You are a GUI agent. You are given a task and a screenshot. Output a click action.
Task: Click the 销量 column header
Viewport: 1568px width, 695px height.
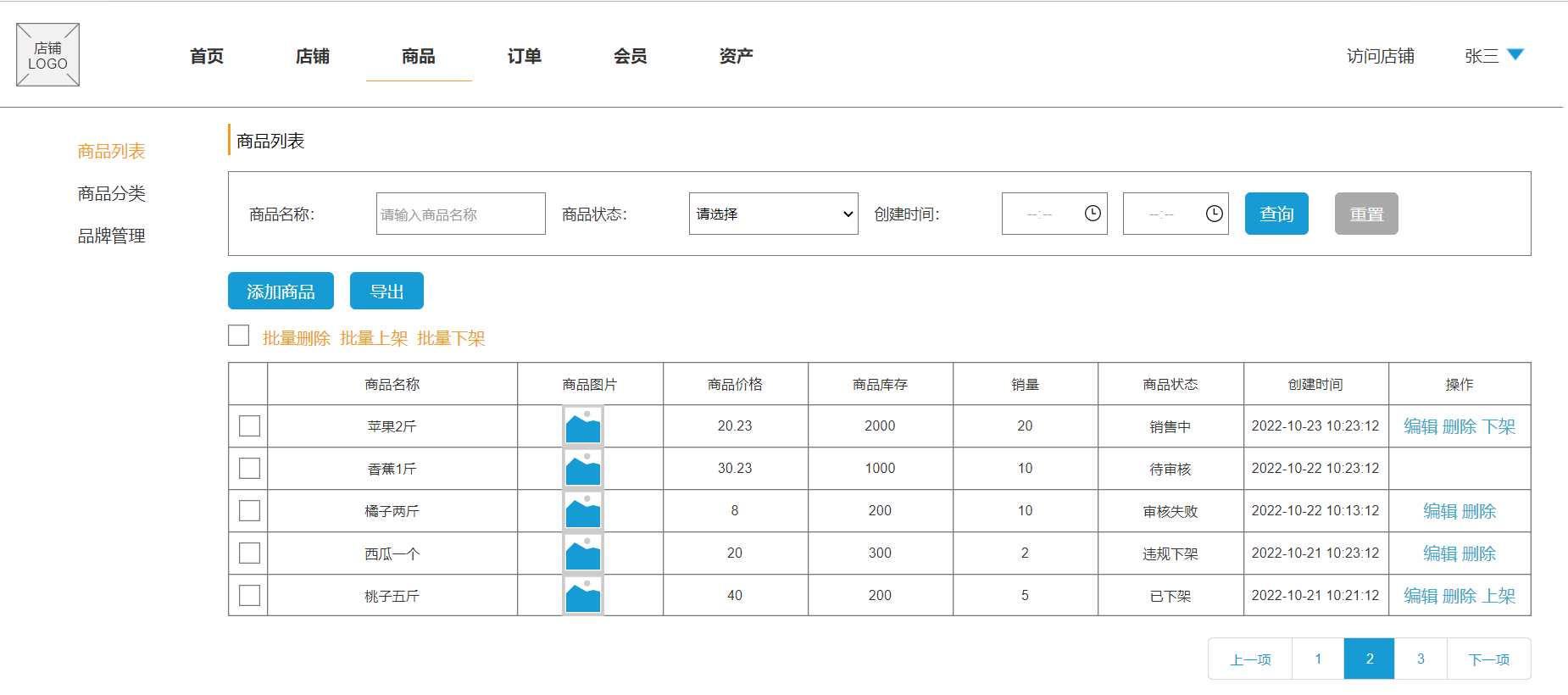[x=1026, y=384]
